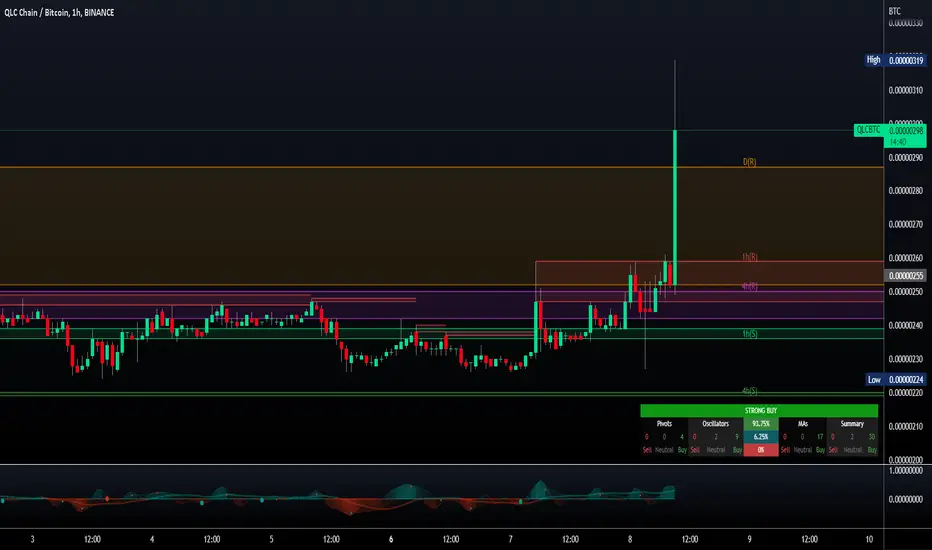Click the 1.00000000 indicator axis value
Viewport: 932px width, 550px height.
[905, 470]
